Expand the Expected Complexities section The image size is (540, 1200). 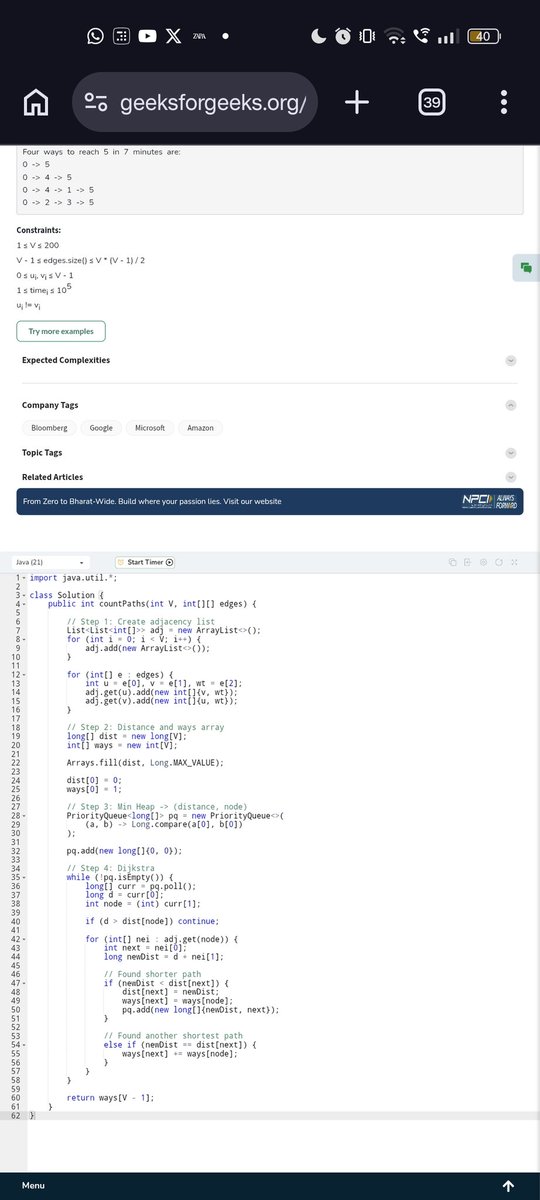511,360
